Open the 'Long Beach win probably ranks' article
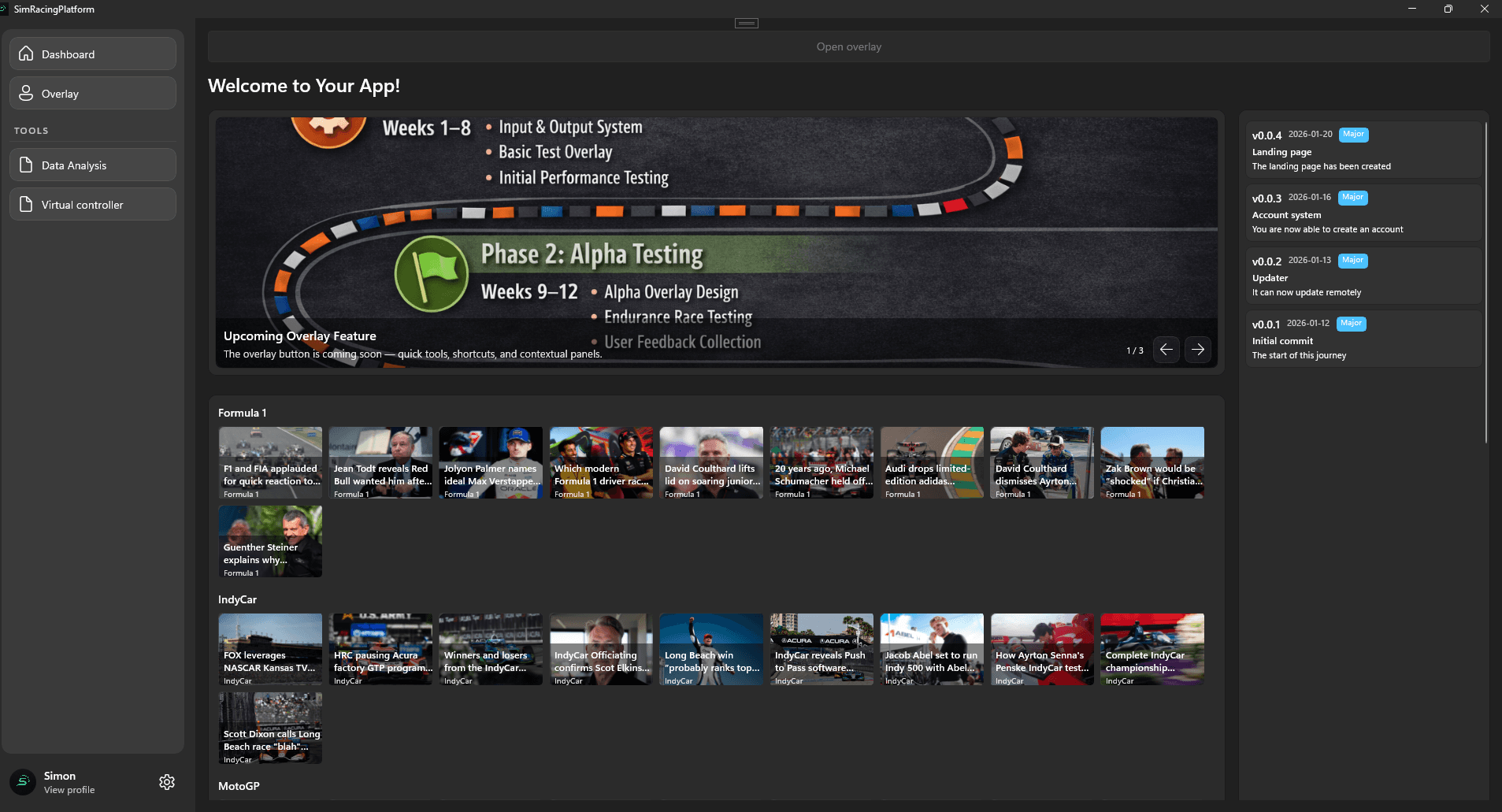Image resolution: width=1502 pixels, height=812 pixels. (711, 649)
